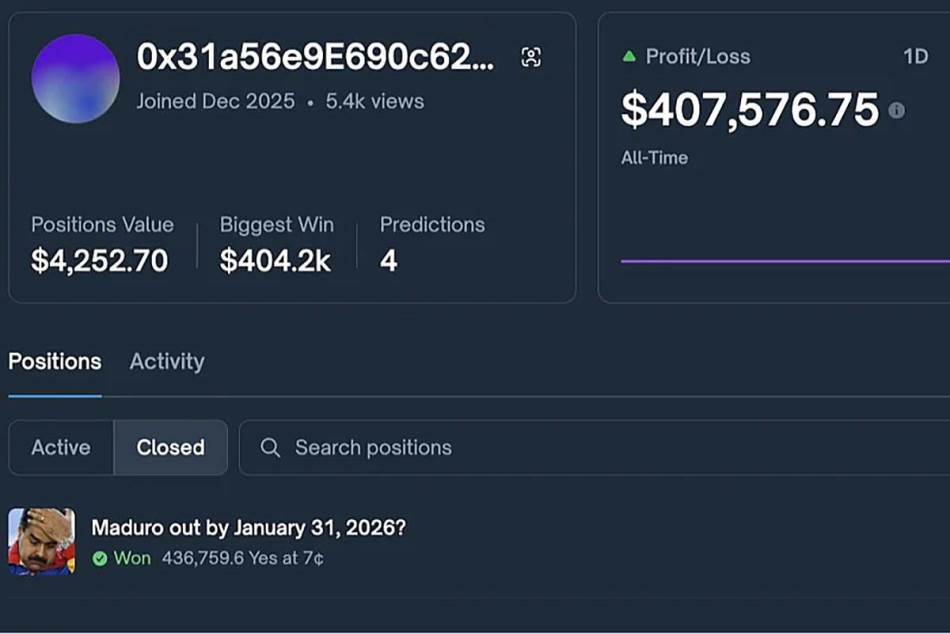Select the 1D profit timeframe
950x634 pixels.
[915, 57]
